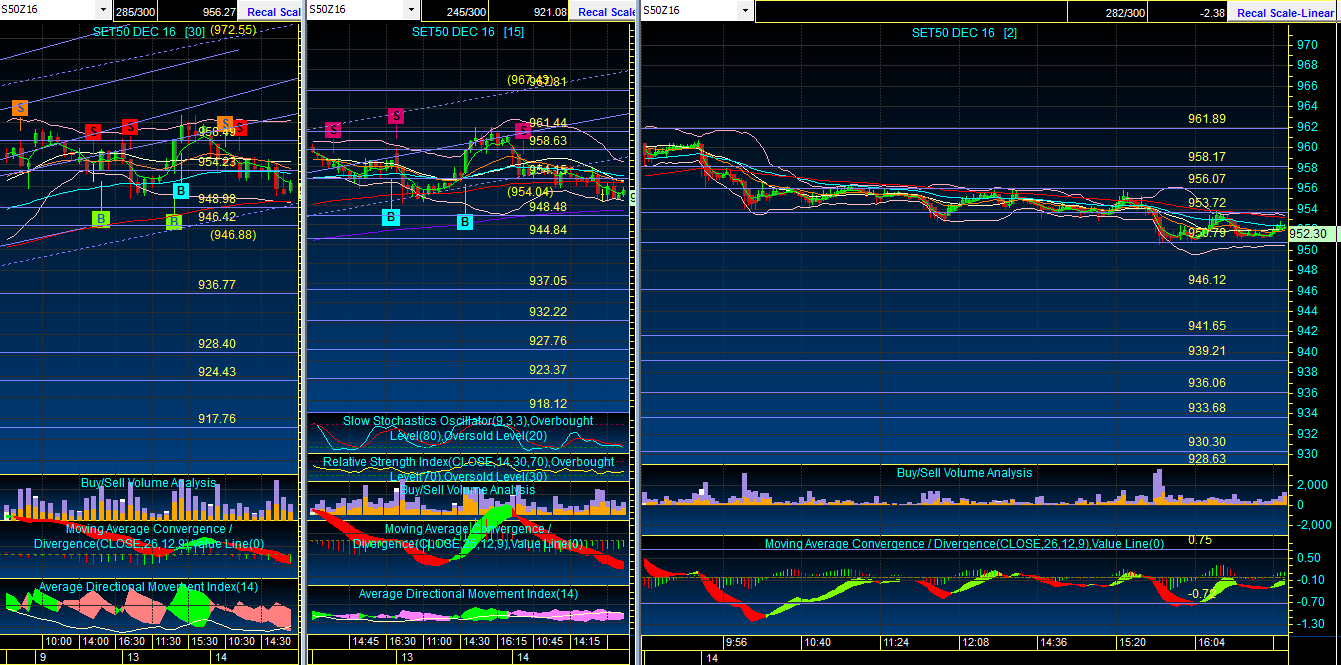Screen dimensions: 1341x665
Task: Click the Slow Stochastics Oscillator indicator title
Action: (468, 428)
